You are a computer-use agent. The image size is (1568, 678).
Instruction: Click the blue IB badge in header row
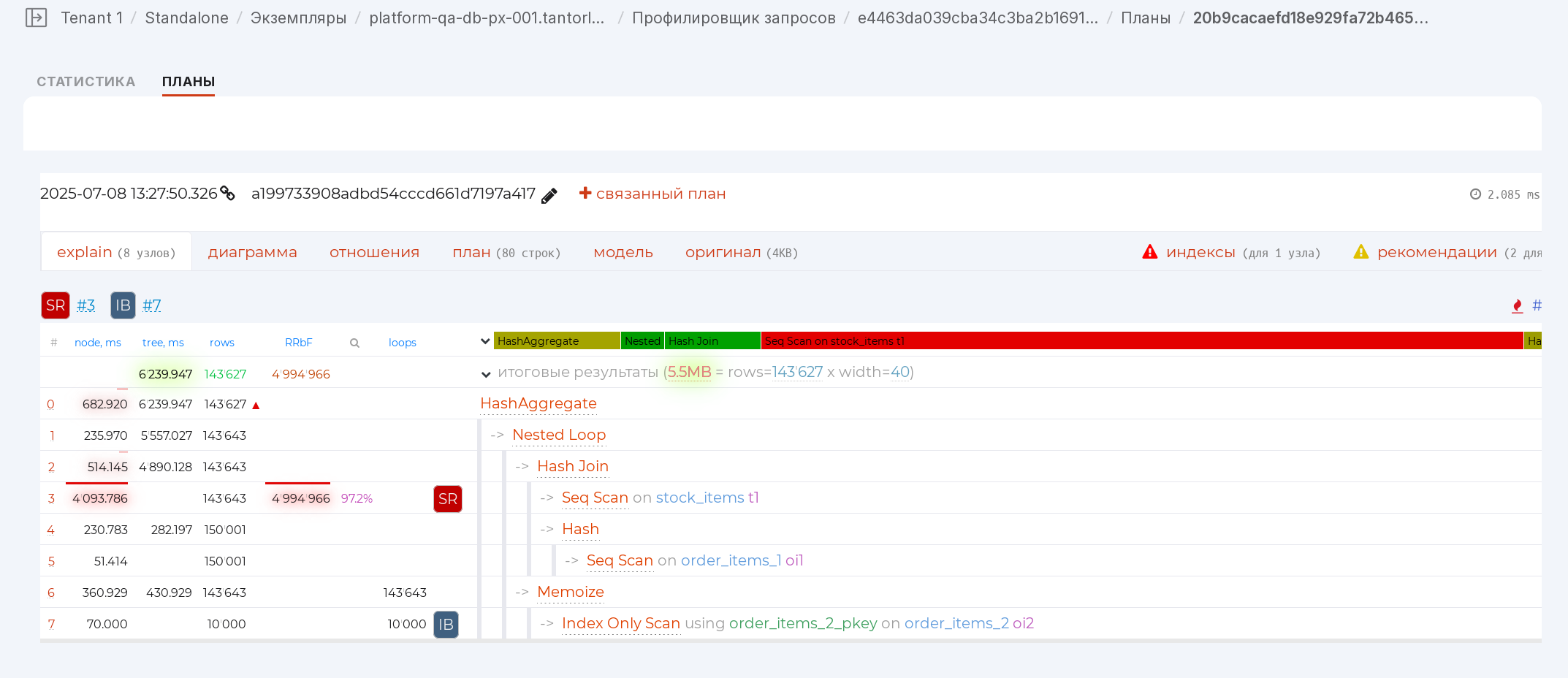tap(123, 305)
